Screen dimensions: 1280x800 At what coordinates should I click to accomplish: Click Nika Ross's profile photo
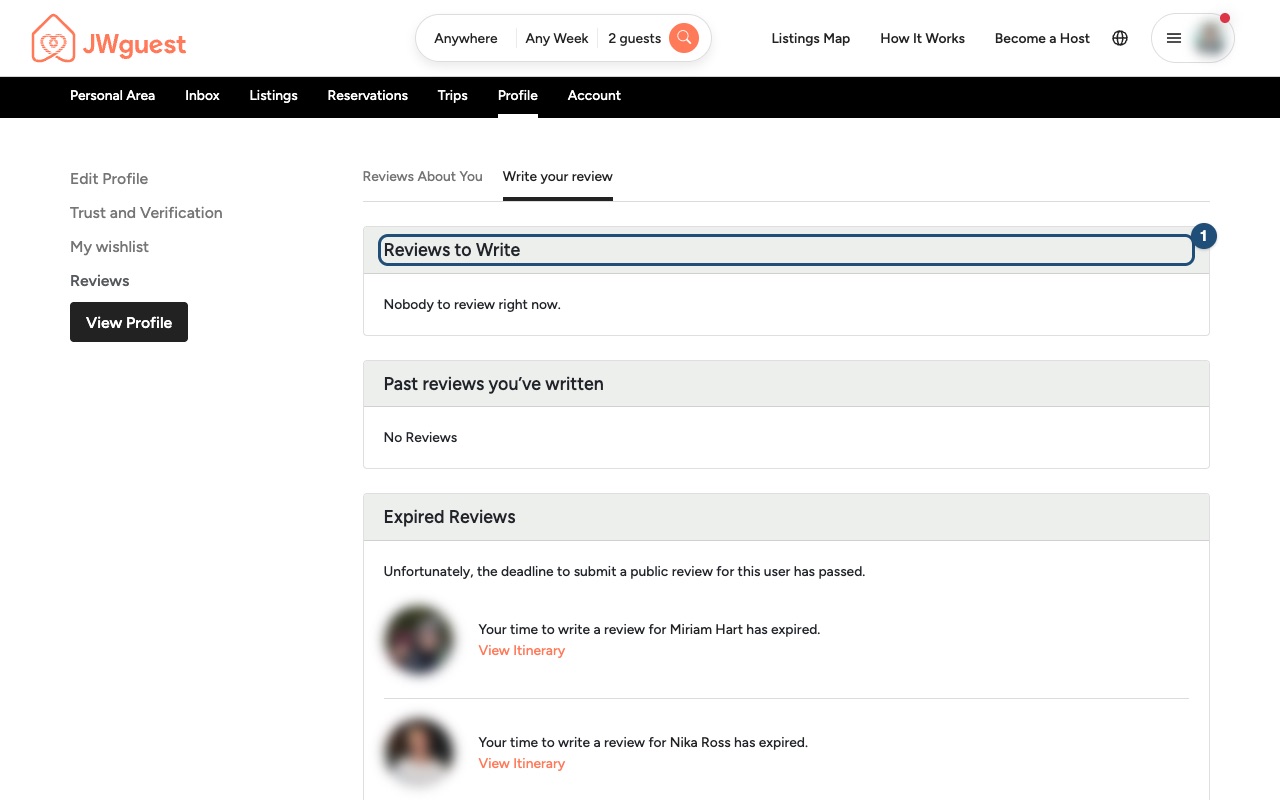coord(419,753)
